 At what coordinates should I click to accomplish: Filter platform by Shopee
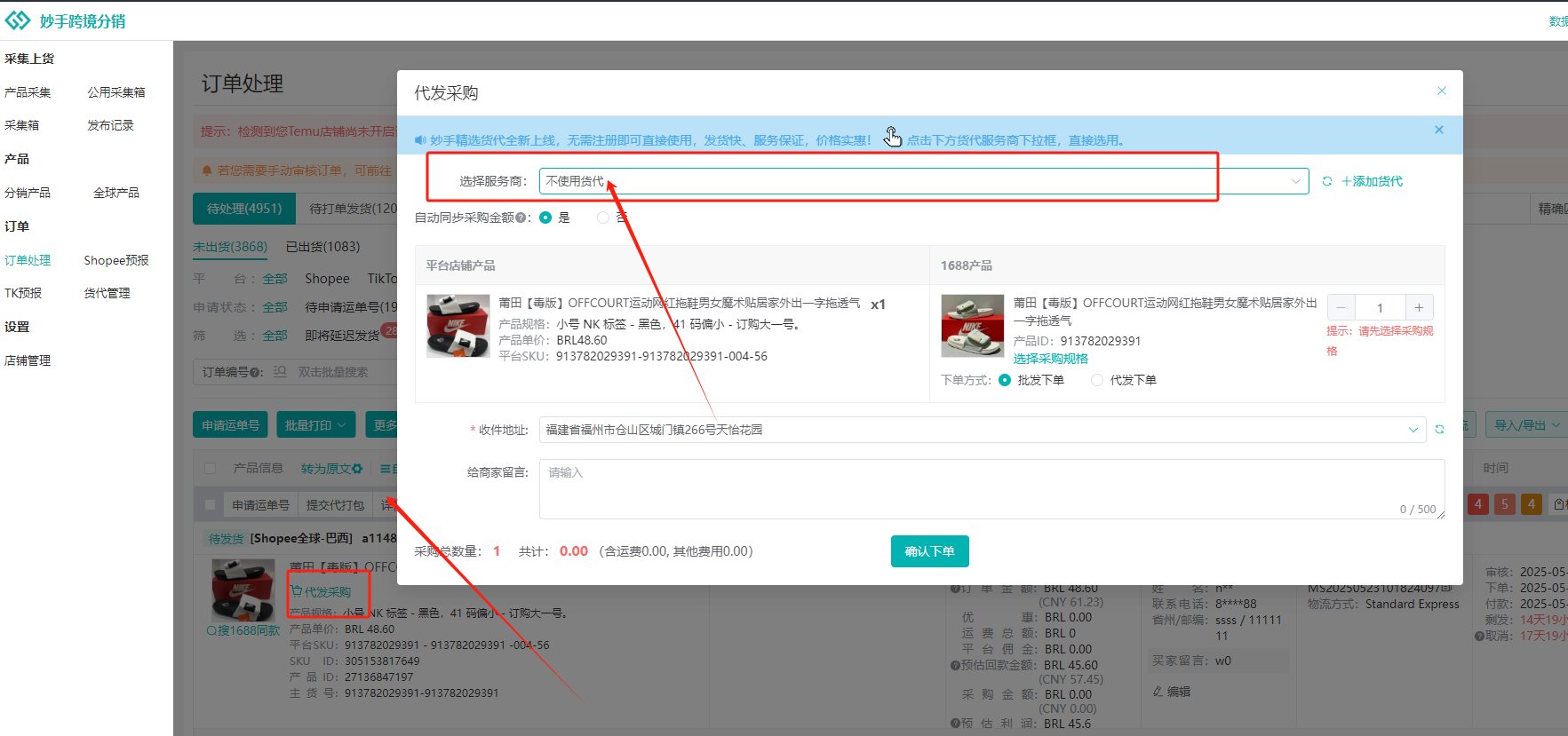pos(327,279)
